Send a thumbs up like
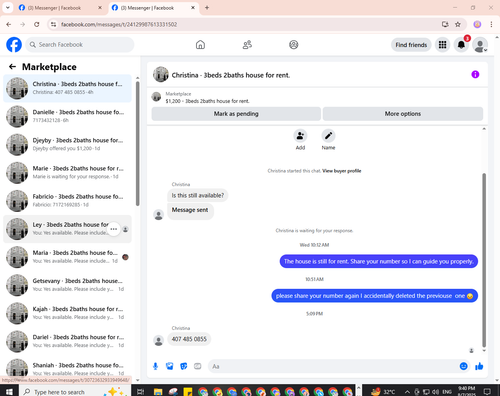500x396 pixels. click(x=479, y=366)
